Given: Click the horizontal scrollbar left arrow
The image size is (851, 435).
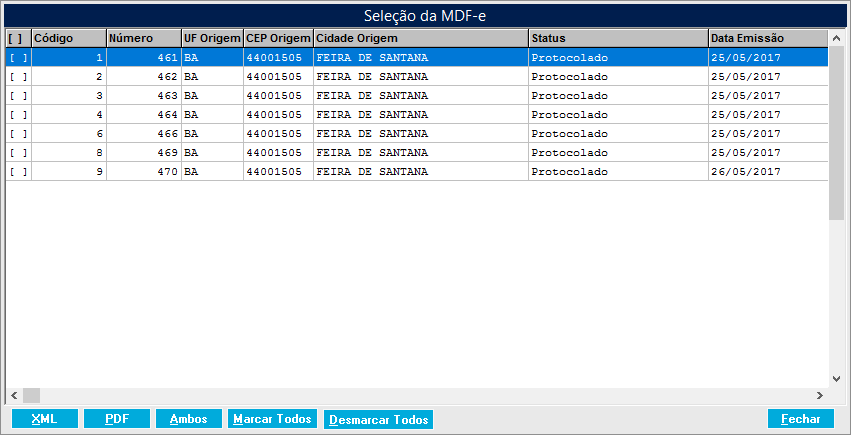Looking at the screenshot, I should click(x=14, y=395).
